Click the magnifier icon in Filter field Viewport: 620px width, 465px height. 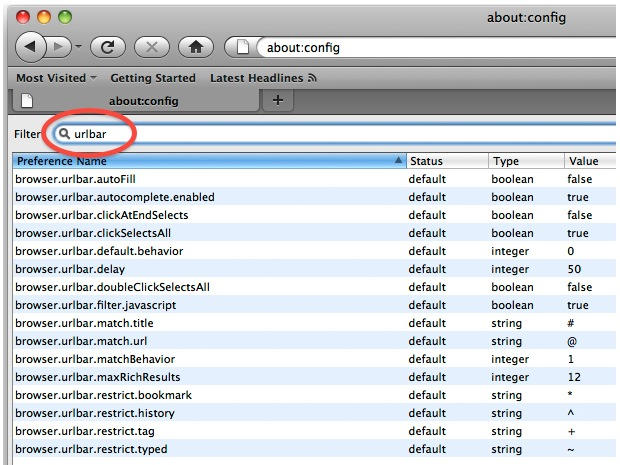[65, 134]
